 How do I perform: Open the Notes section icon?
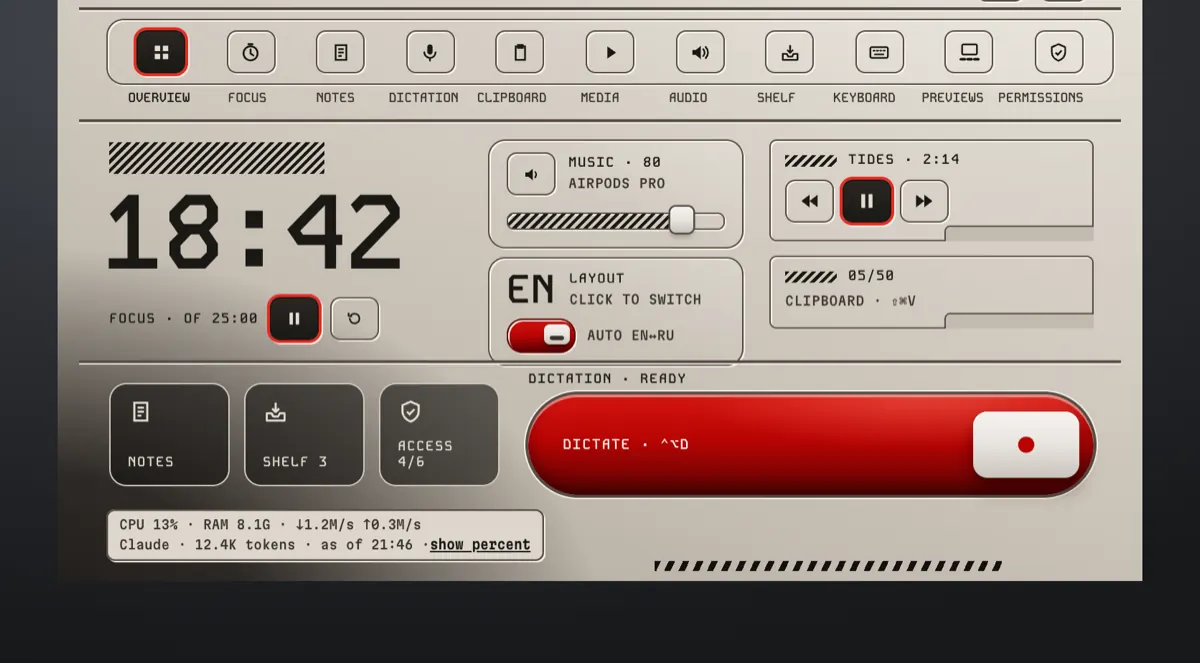[x=340, y=52]
